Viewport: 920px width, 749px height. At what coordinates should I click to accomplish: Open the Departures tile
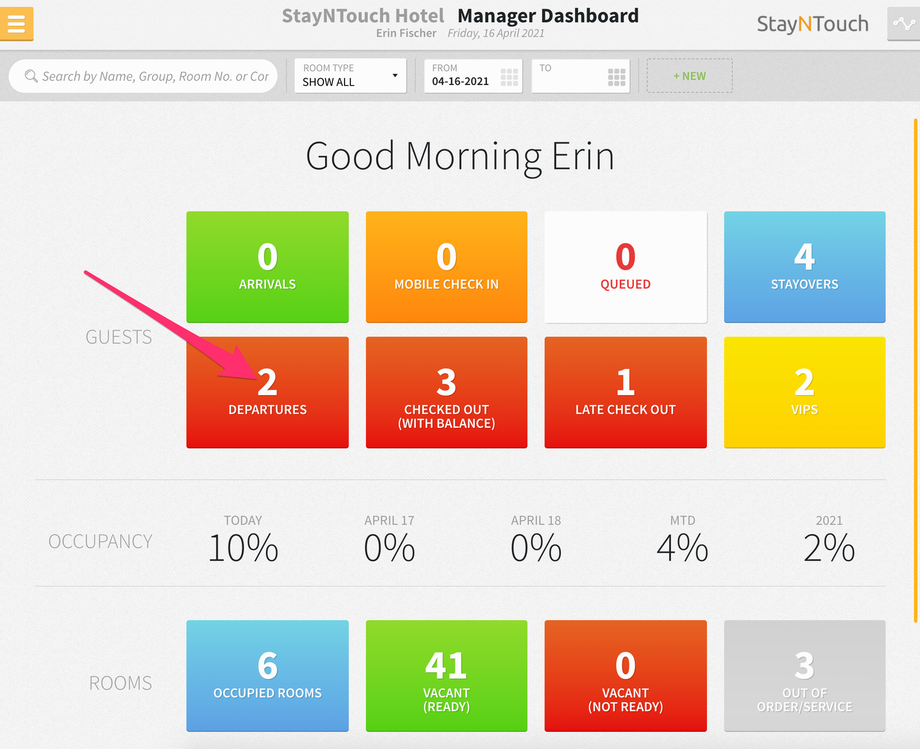pos(268,392)
